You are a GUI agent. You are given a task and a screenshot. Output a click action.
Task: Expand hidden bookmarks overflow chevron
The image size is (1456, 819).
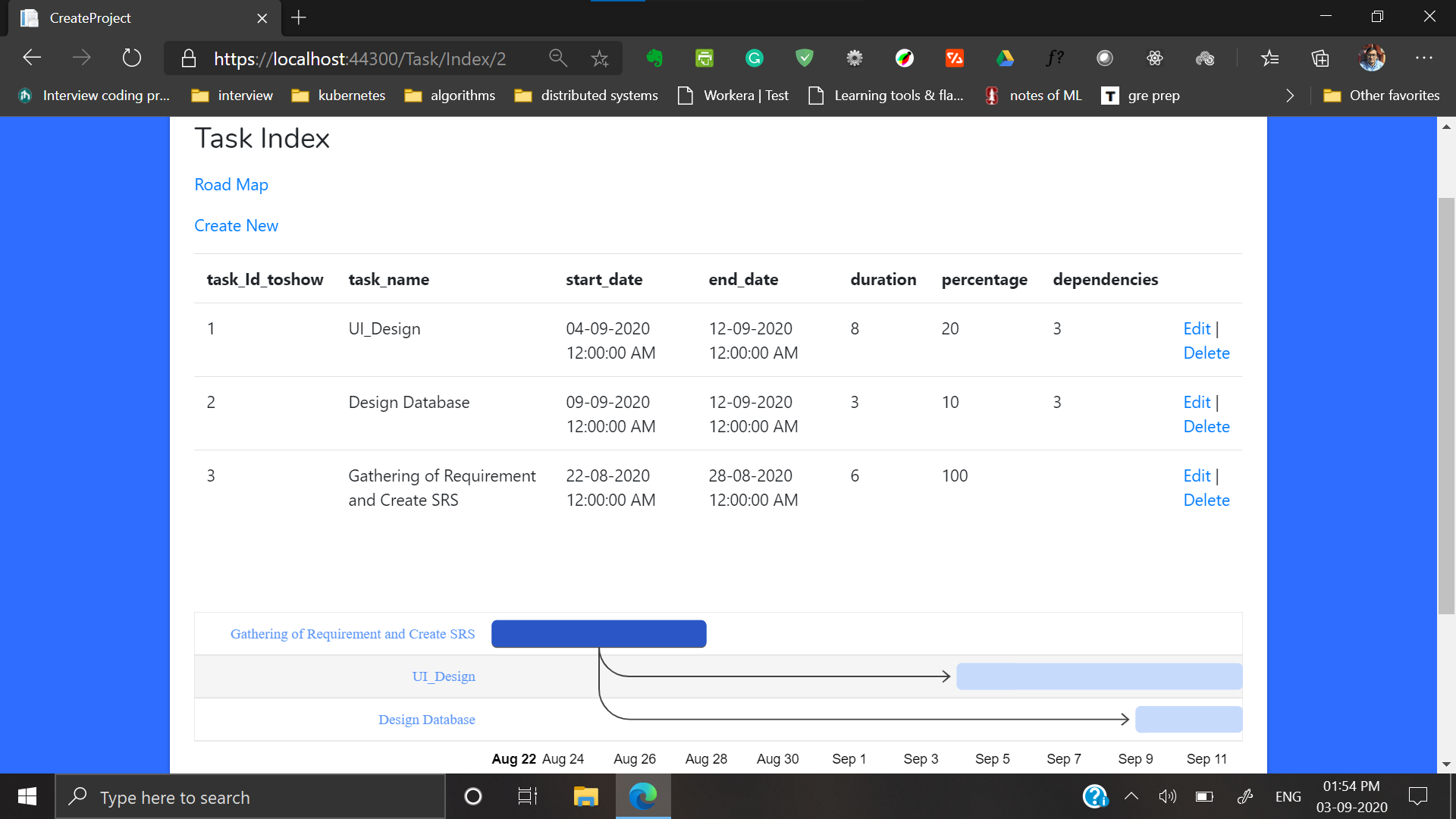click(x=1290, y=96)
